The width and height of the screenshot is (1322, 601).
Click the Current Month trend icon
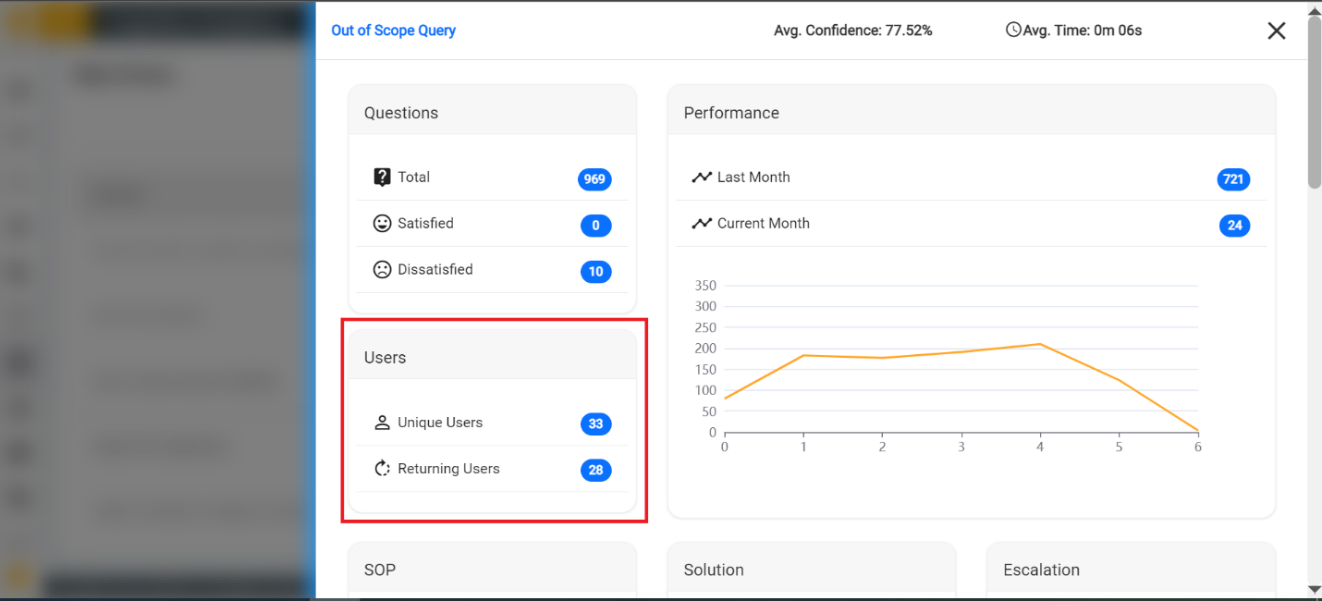tap(701, 223)
